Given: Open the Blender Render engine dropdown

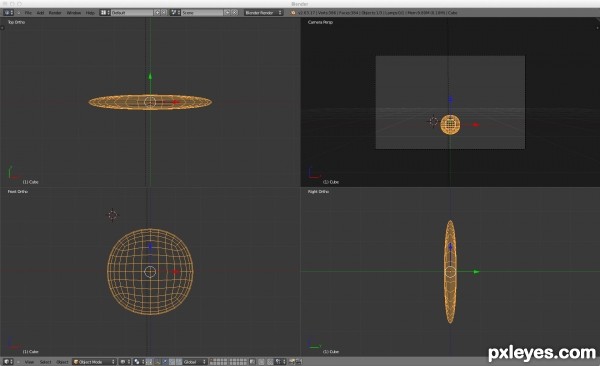Looking at the screenshot, I should (x=264, y=13).
